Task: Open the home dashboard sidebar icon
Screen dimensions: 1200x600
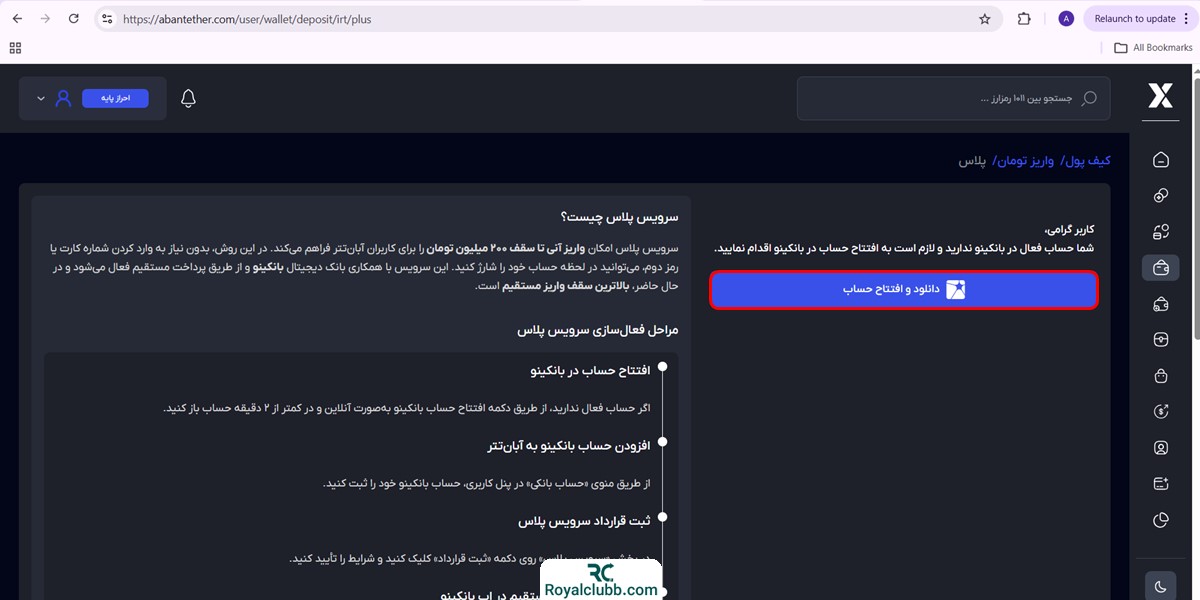Action: (x=1160, y=160)
